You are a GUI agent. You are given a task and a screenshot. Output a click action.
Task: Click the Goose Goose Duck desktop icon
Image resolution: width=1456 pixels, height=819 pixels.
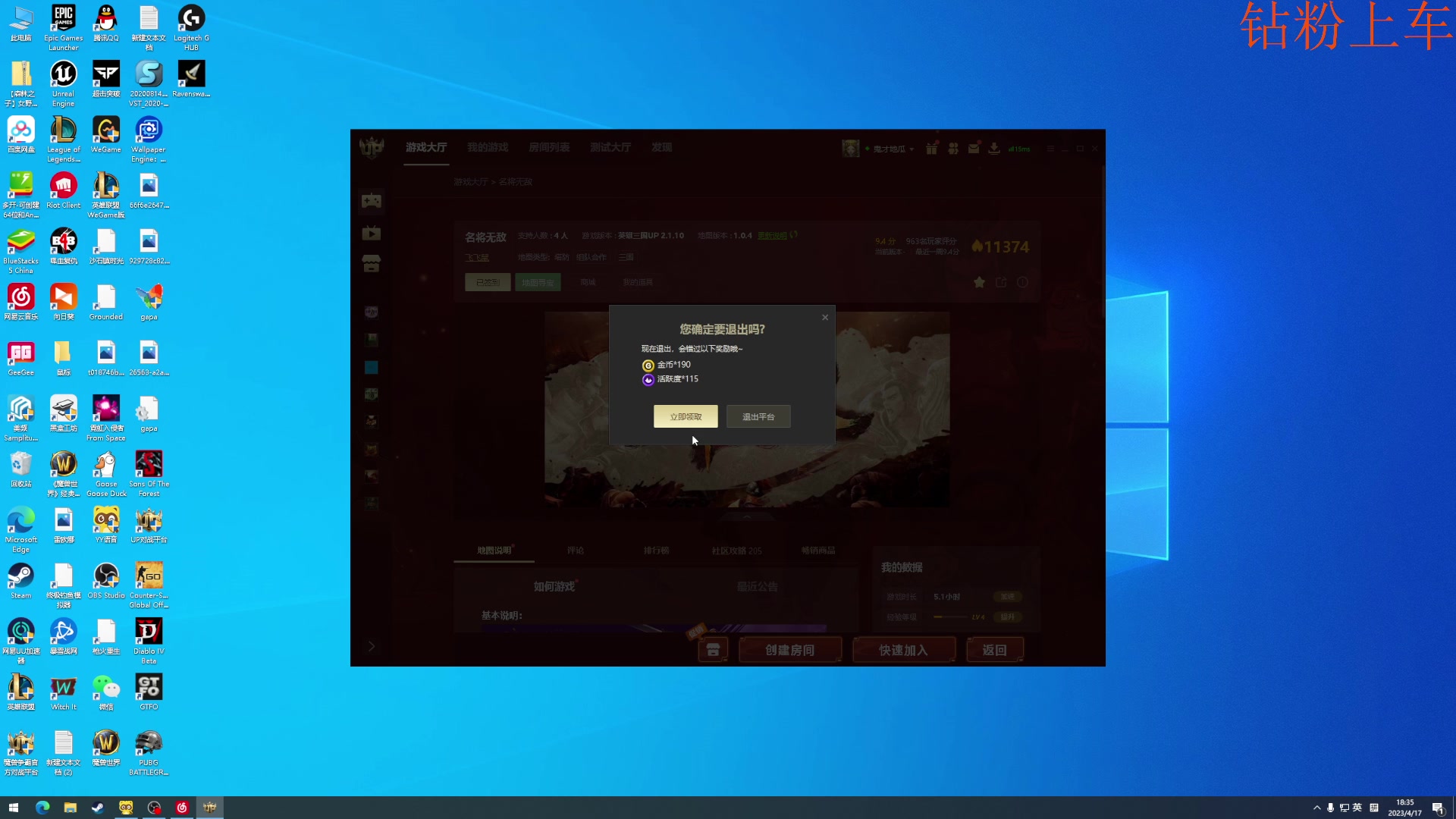coord(106,474)
